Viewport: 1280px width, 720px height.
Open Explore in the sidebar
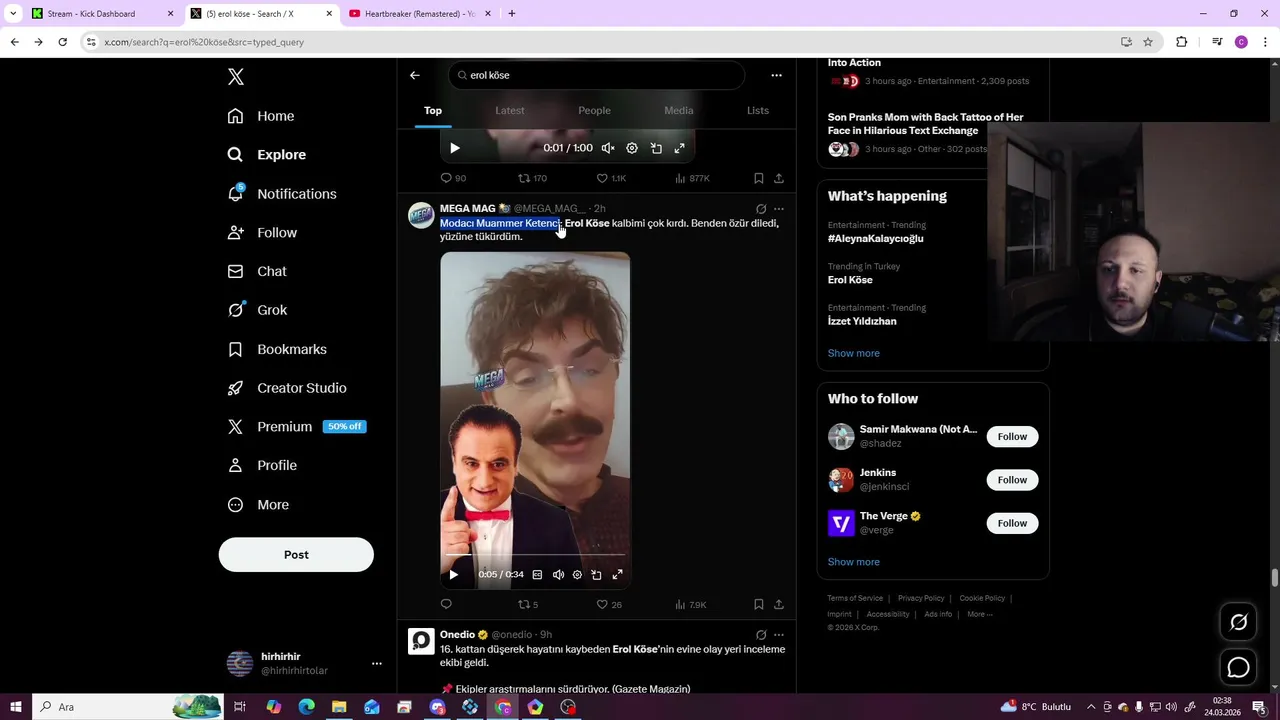(266, 155)
